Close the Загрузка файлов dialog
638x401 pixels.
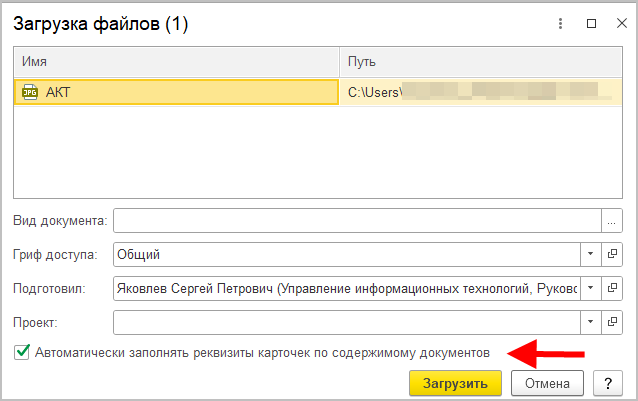[x=618, y=21]
